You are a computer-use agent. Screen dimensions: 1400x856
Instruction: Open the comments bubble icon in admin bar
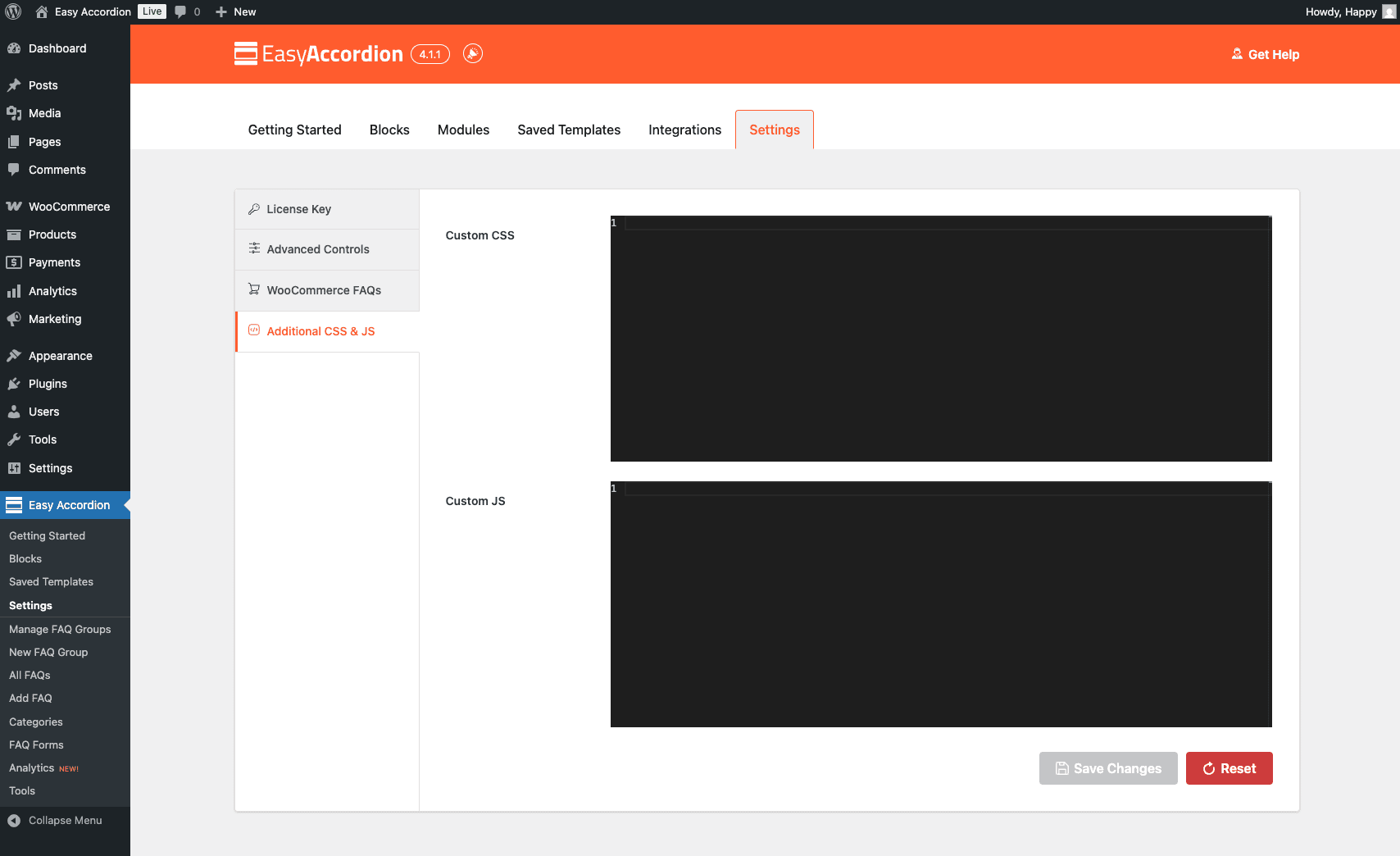tap(181, 11)
